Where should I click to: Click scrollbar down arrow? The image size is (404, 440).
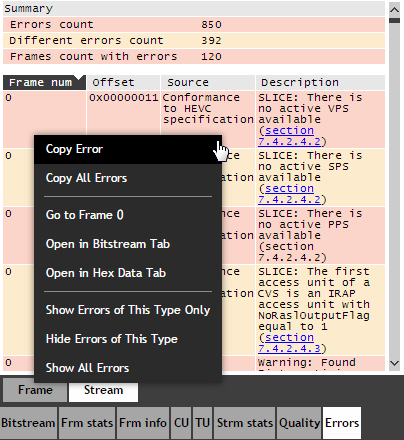tap(394, 363)
